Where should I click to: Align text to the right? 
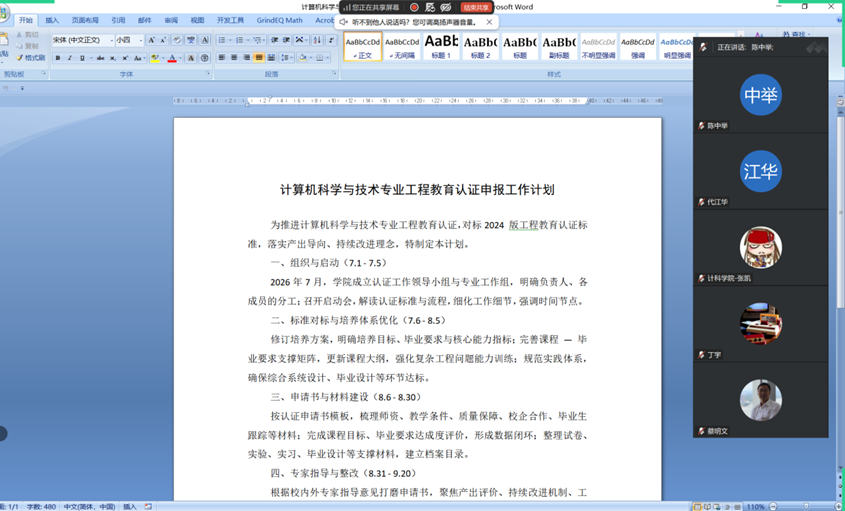point(246,58)
